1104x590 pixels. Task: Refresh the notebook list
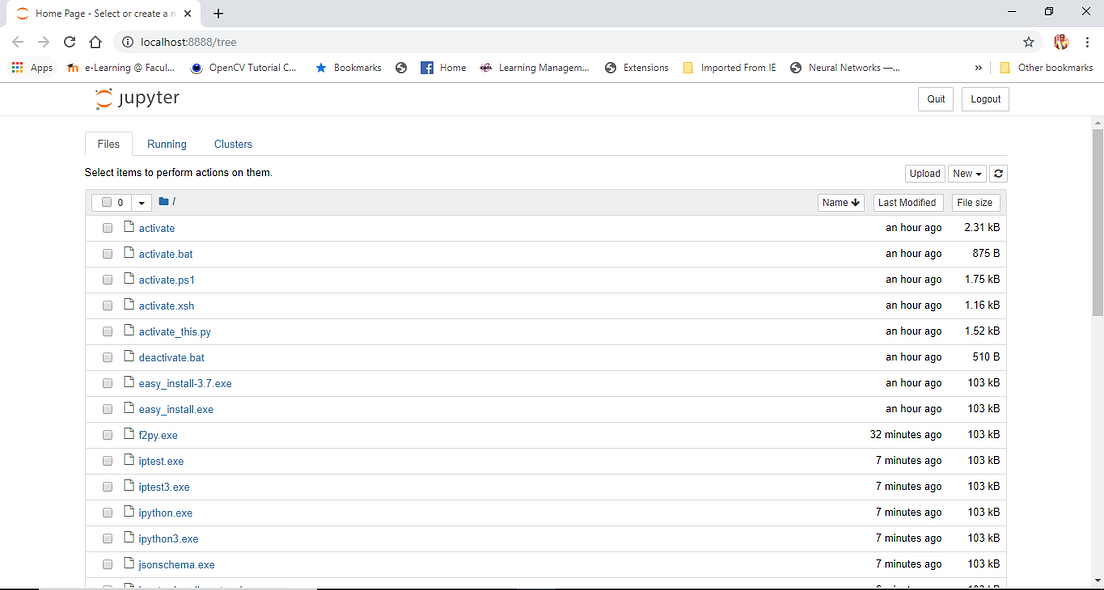(x=998, y=173)
